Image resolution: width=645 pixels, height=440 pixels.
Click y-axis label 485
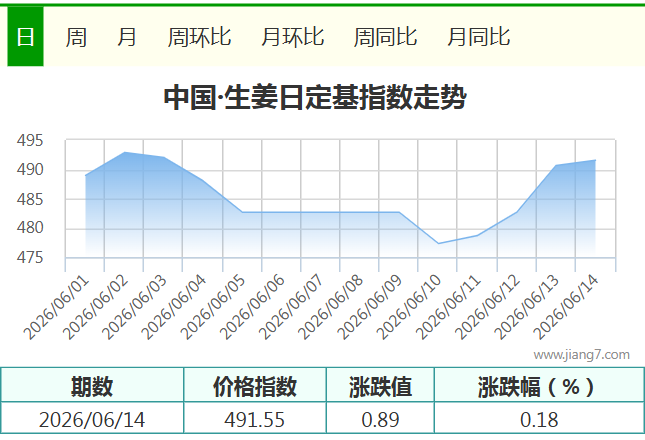[30, 199]
